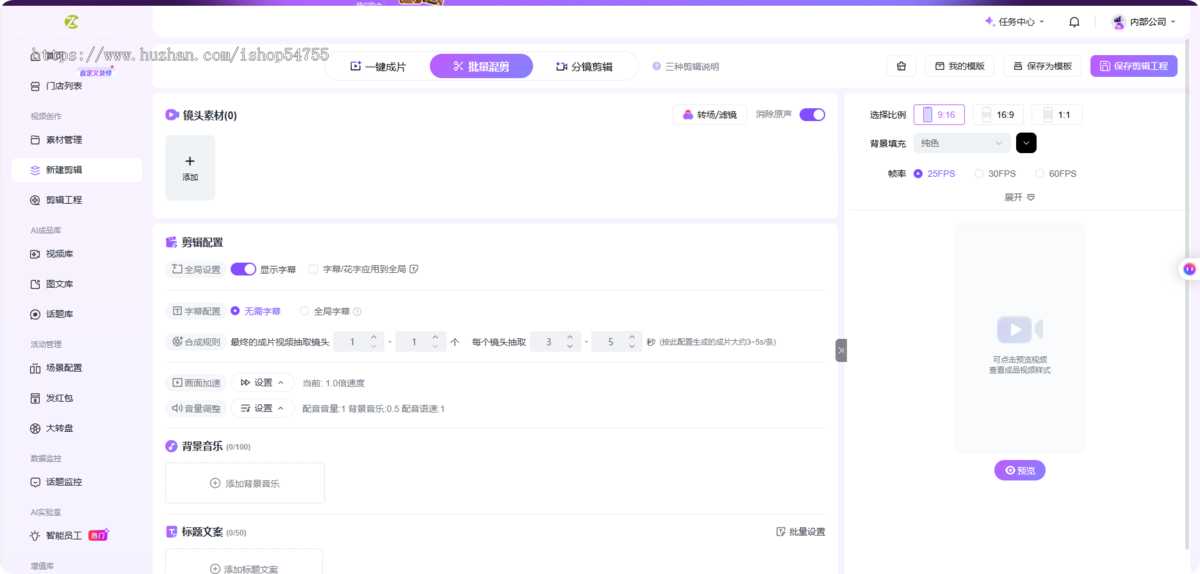Click the video placeholder play icon
The height and width of the screenshot is (574, 1200).
click(1019, 329)
